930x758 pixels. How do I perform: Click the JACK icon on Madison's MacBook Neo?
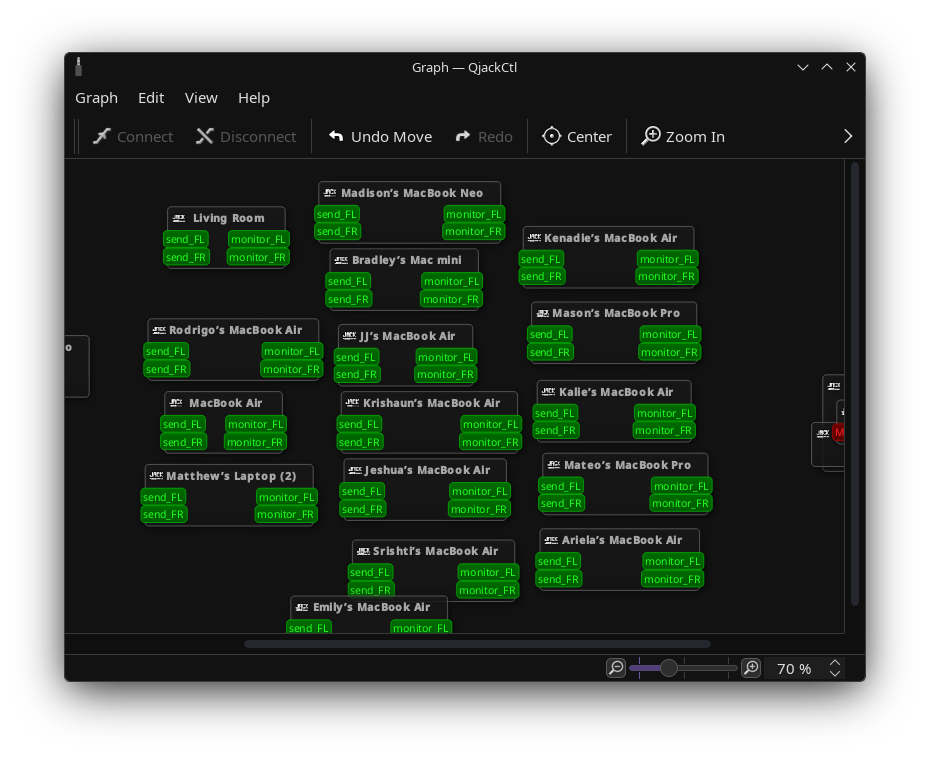(x=330, y=193)
